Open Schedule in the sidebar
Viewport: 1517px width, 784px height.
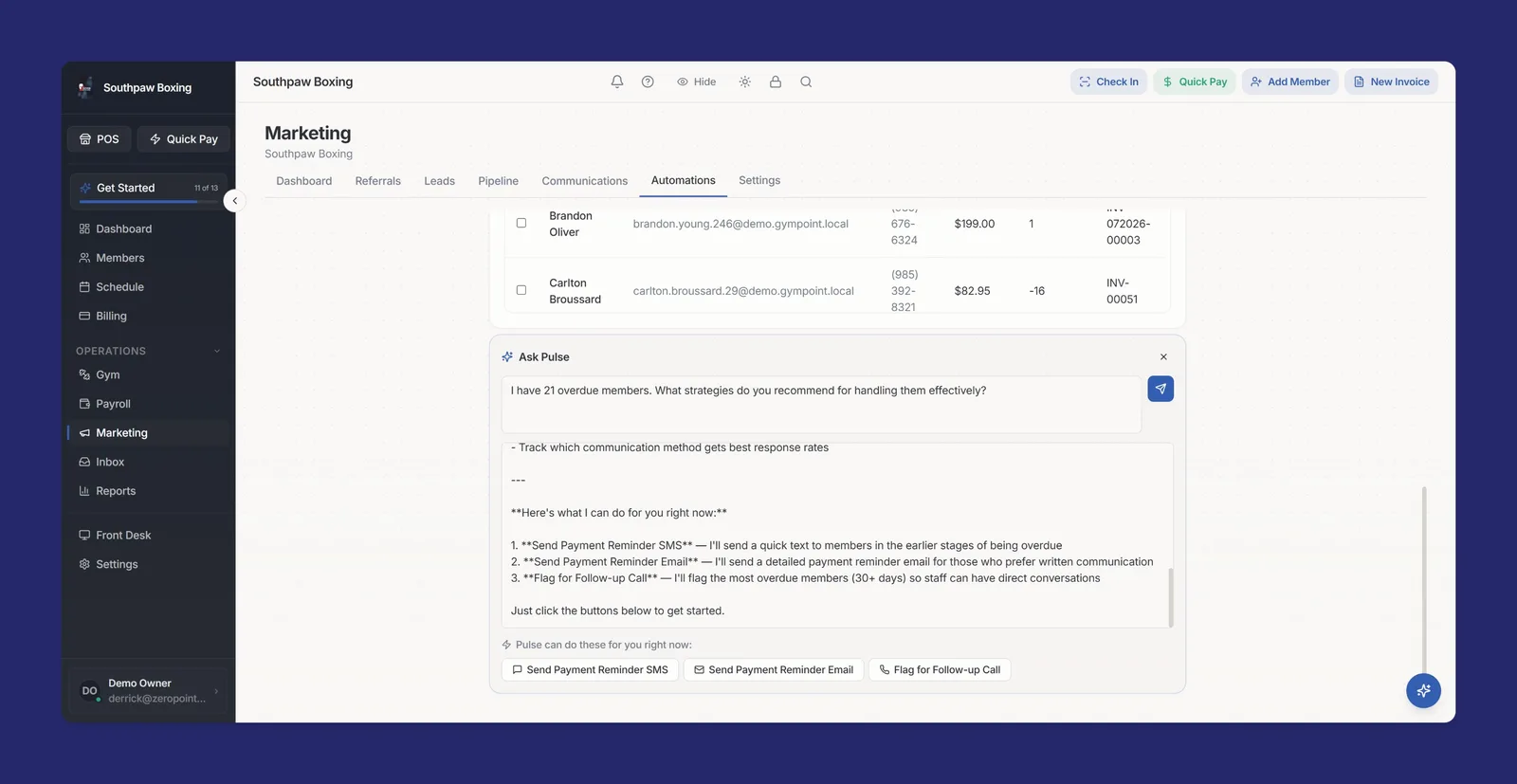(149, 287)
